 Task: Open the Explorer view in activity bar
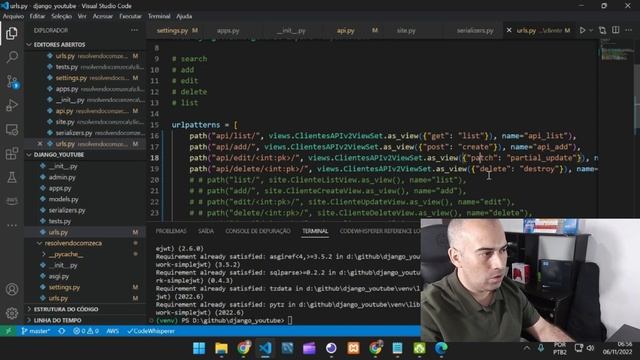[x=12, y=33]
